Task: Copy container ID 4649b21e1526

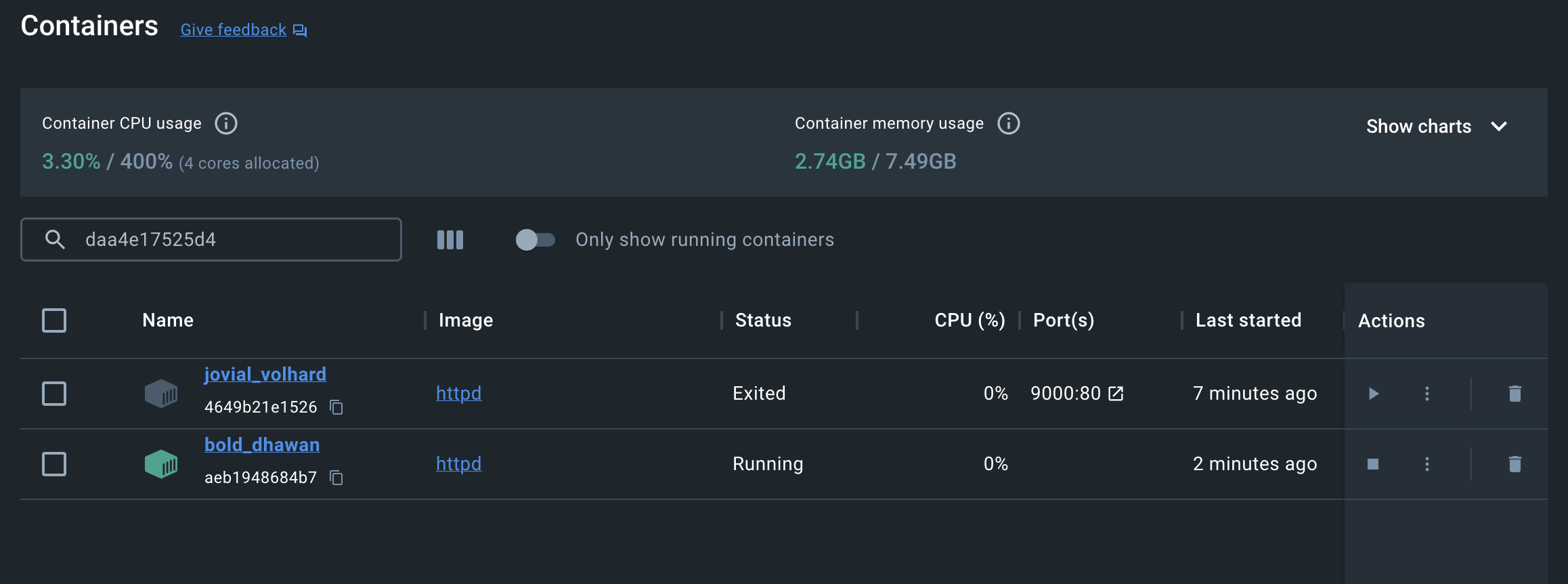Action: pyautogui.click(x=336, y=407)
